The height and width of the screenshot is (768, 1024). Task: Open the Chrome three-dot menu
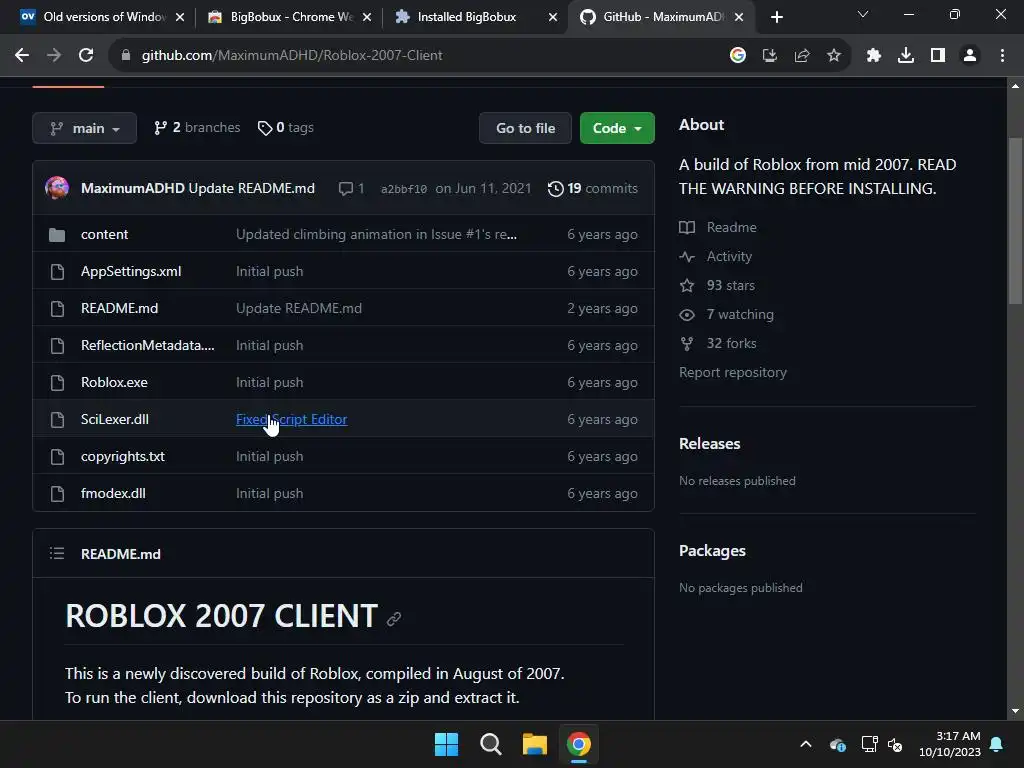[1002, 56]
